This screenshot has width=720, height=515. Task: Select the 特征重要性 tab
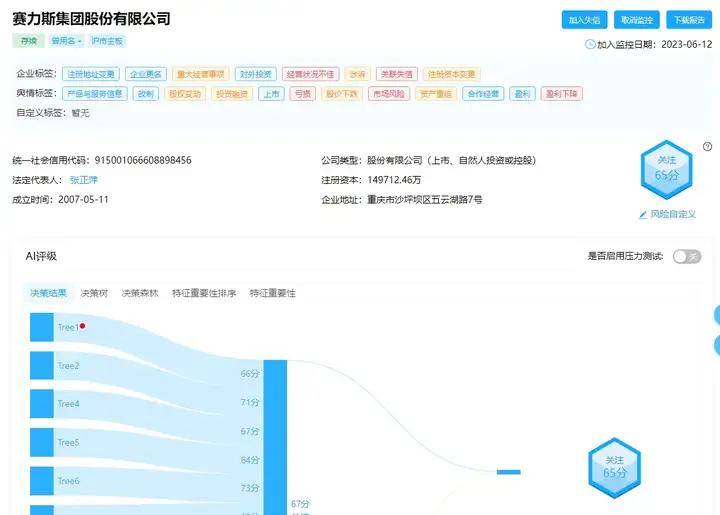272,293
